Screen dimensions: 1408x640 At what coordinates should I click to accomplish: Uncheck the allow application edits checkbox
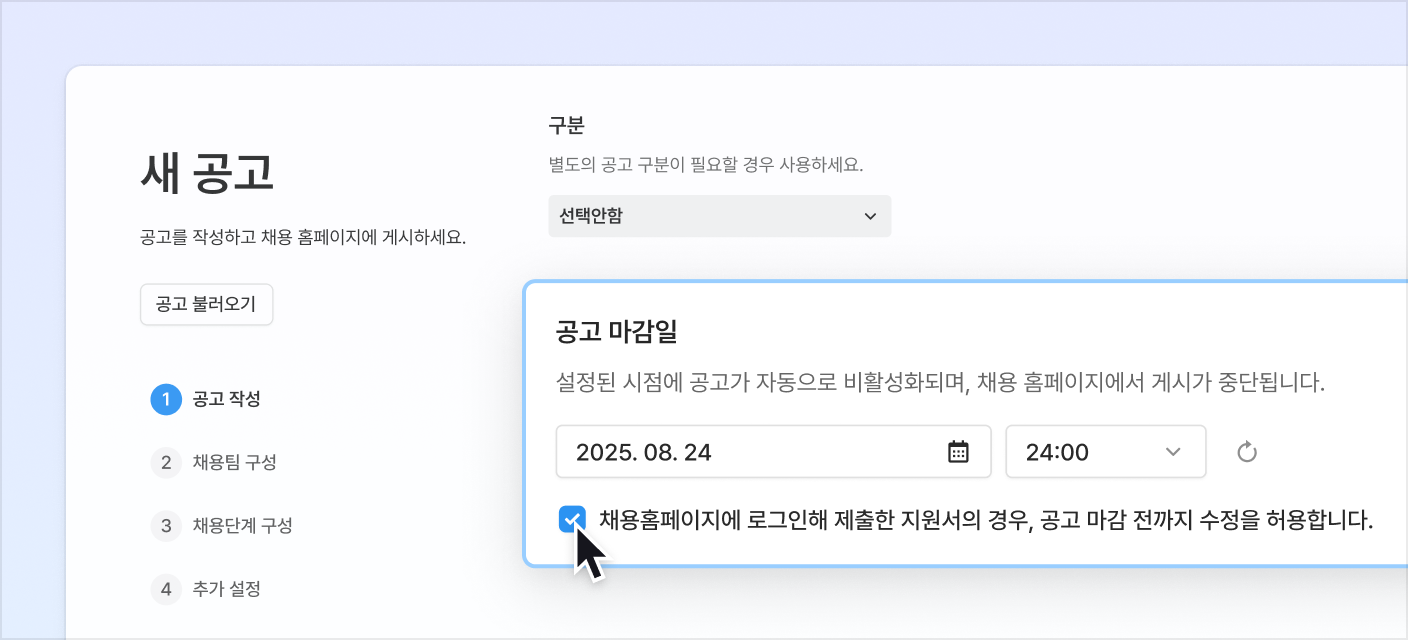[572, 520]
